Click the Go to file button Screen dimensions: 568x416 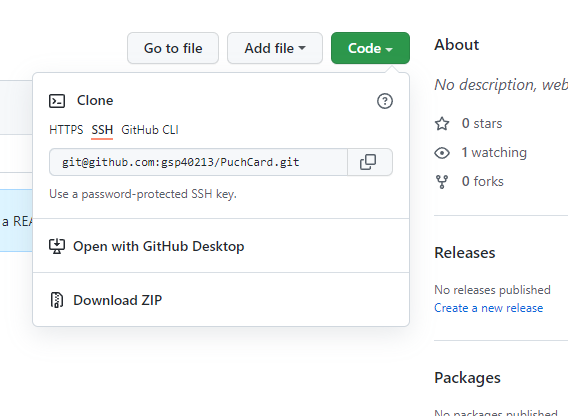point(173,48)
